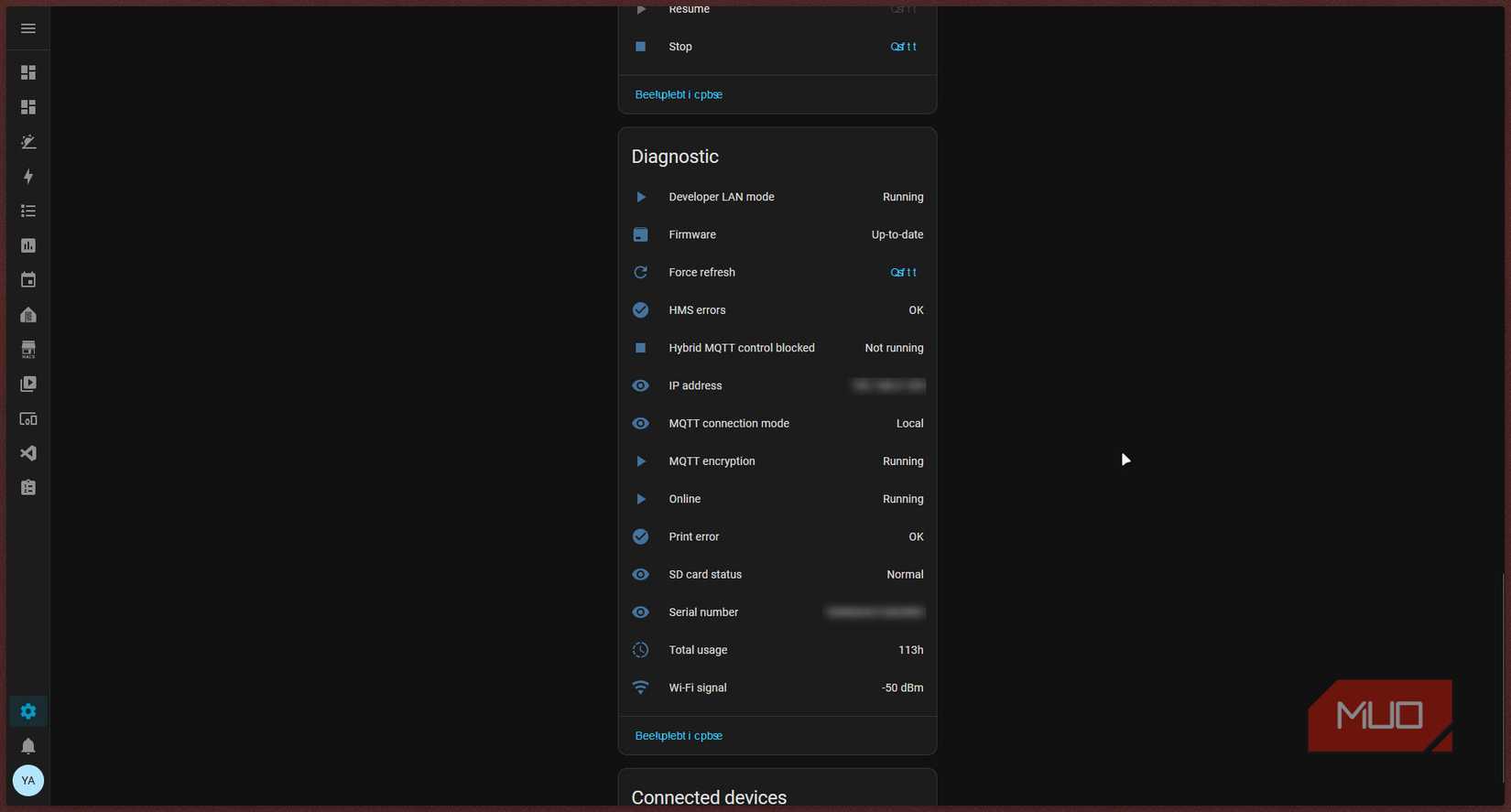Click the eye icon beside Serial number
The image size is (1511, 812).
(640, 612)
